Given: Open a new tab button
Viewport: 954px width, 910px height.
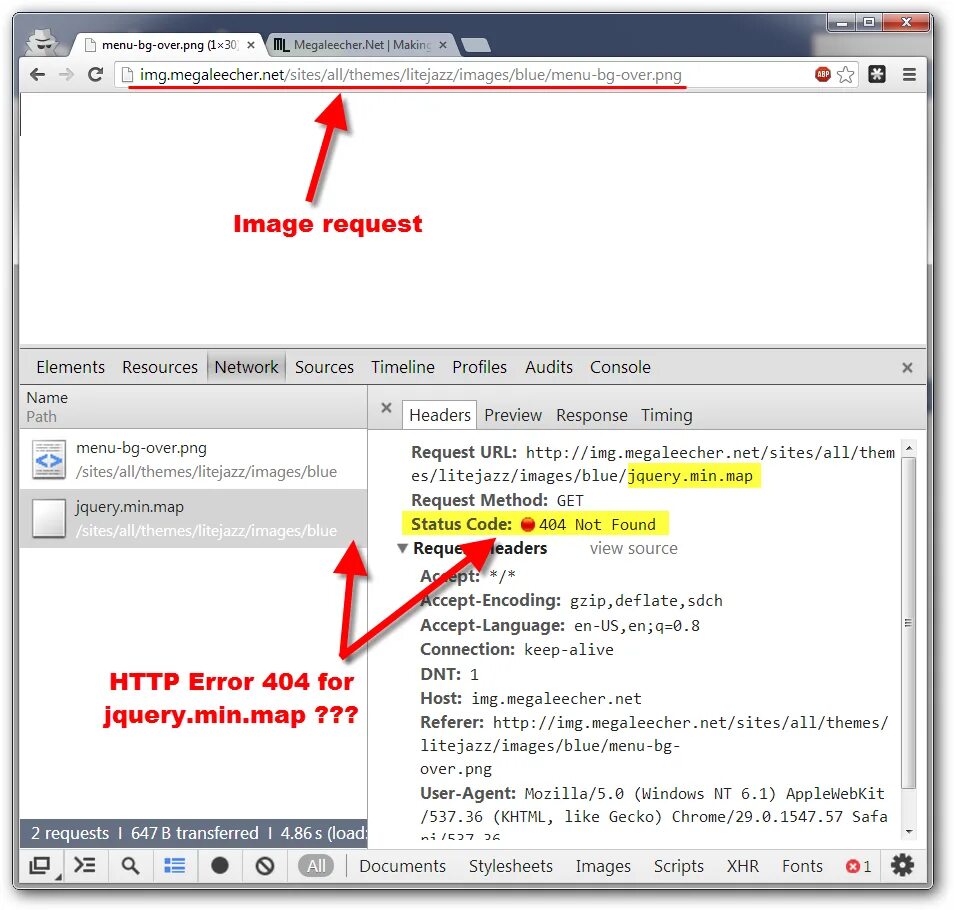Looking at the screenshot, I should point(476,45).
